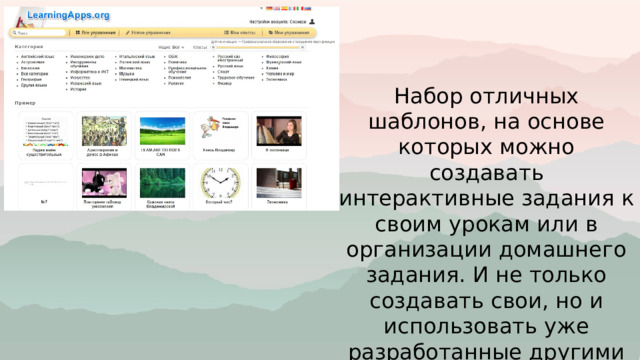640x360 pixels.
Task: Select the German flag language icon
Action: tap(269, 8)
